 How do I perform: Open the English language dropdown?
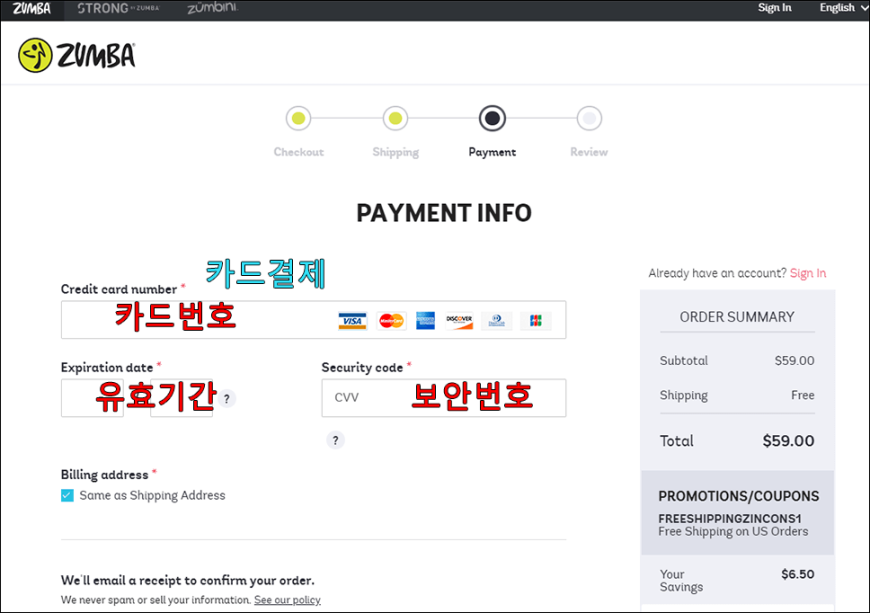click(842, 8)
